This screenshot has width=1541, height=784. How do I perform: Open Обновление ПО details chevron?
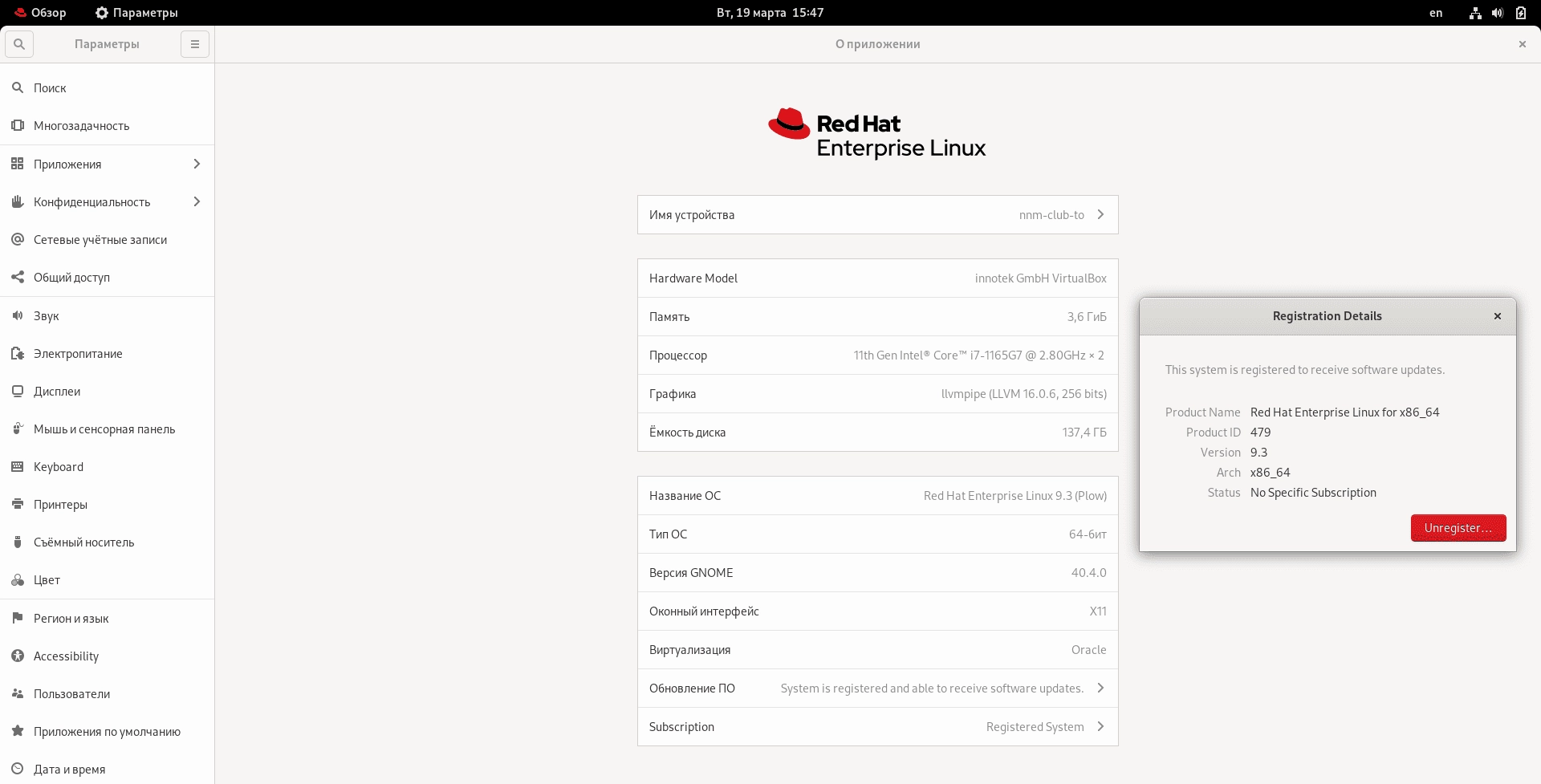click(1100, 688)
